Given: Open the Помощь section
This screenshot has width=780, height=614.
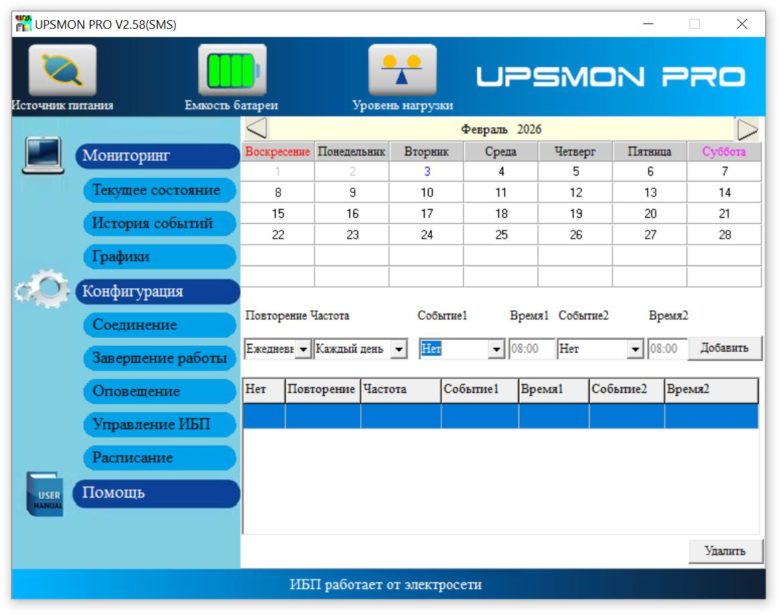Looking at the screenshot, I should click(x=156, y=493).
